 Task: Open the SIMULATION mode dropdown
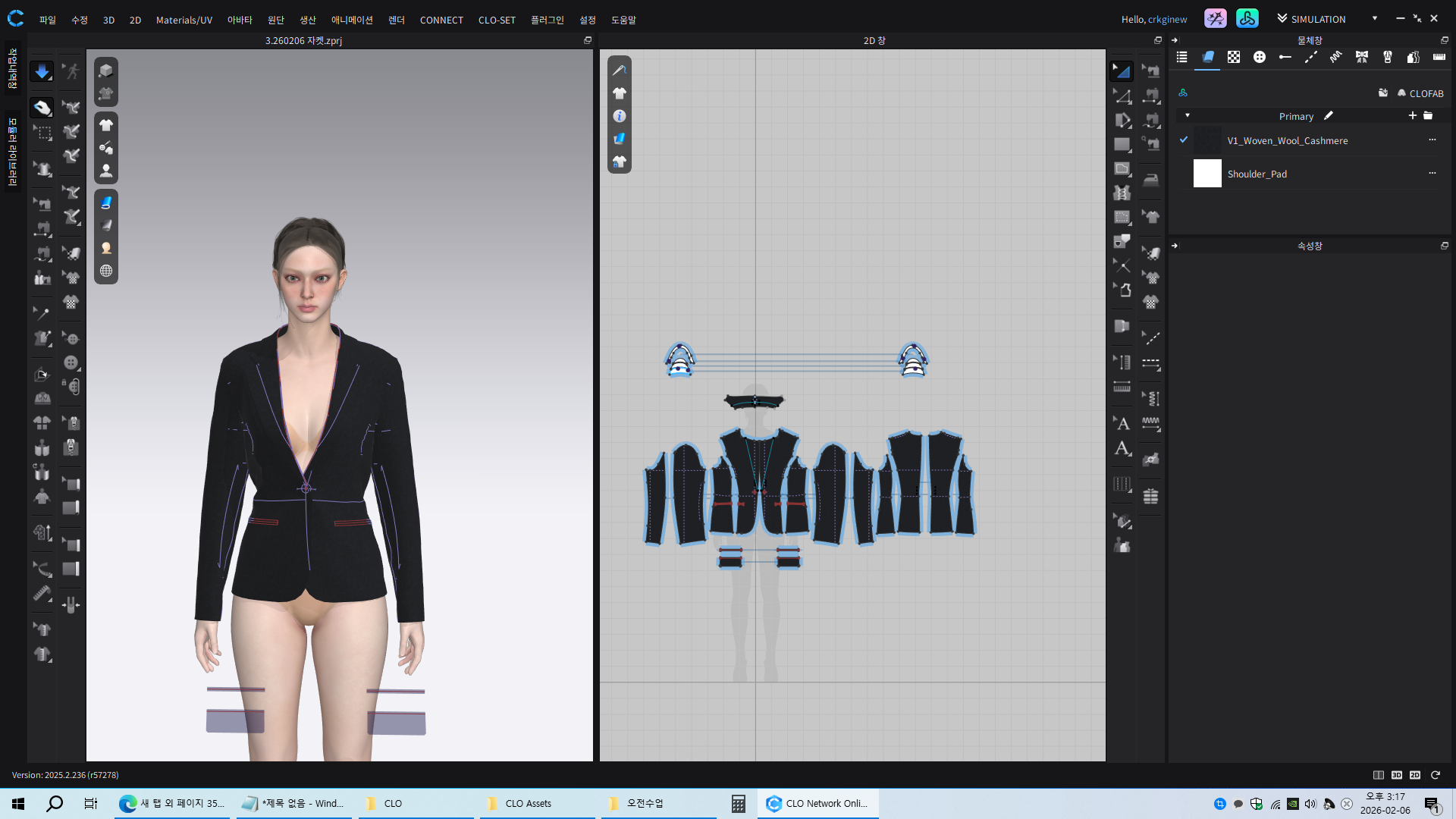(x=1374, y=19)
